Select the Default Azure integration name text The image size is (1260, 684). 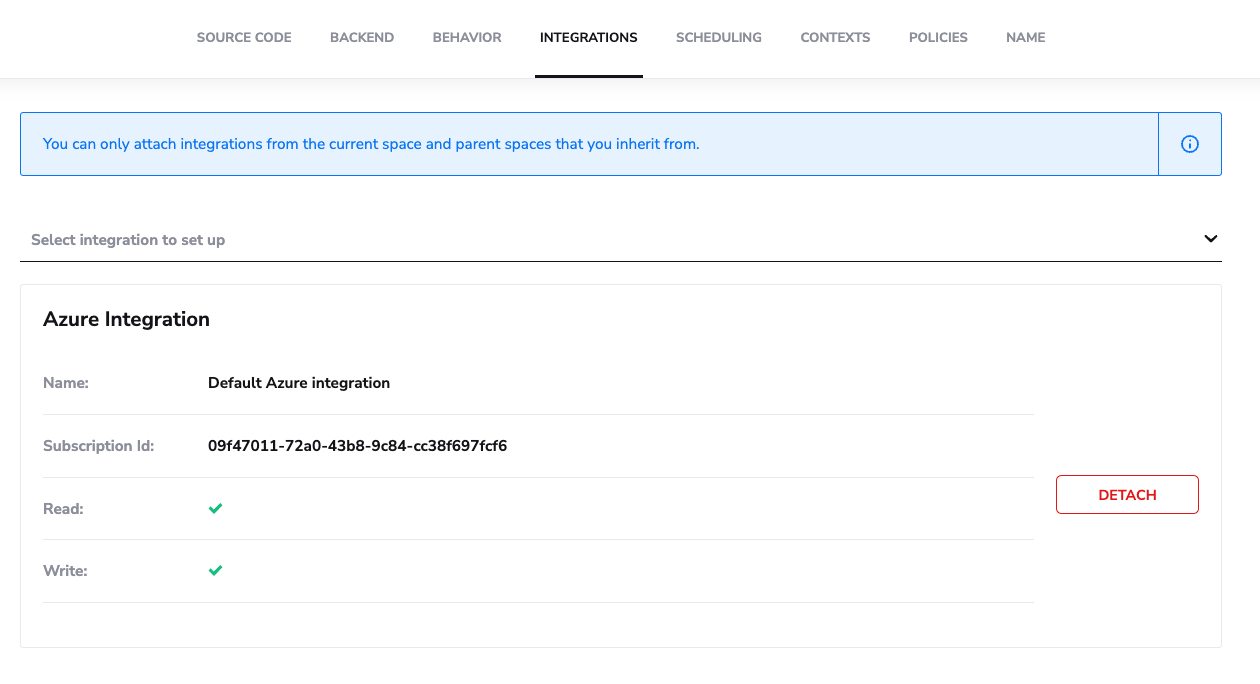299,383
